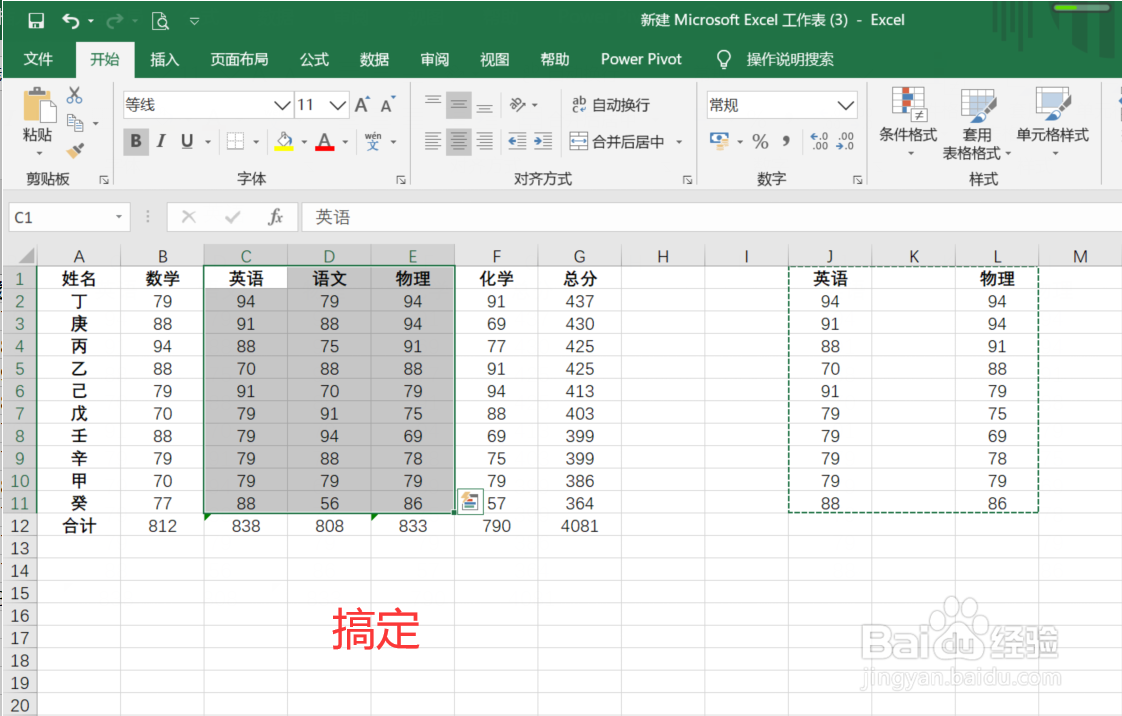Apply Italic formatting
Image resolution: width=1122 pixels, height=716 pixels.
point(160,141)
